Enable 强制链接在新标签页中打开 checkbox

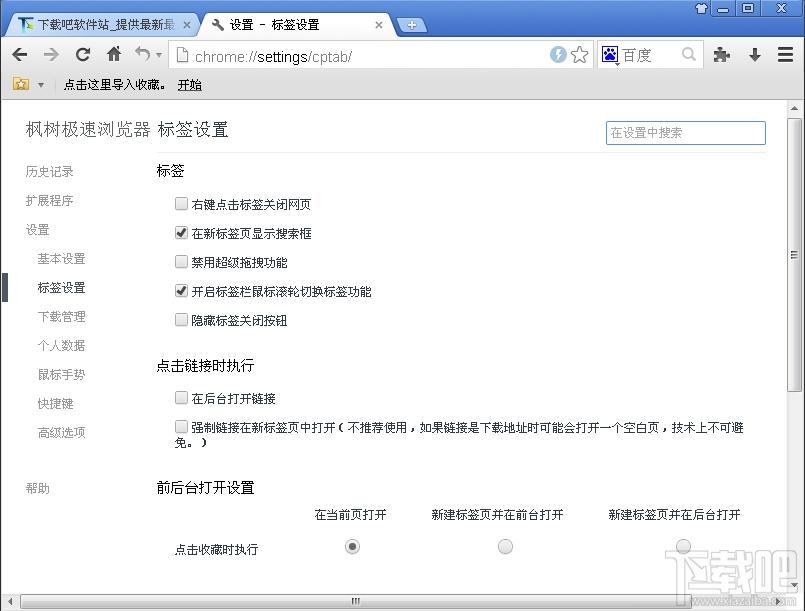(181, 426)
